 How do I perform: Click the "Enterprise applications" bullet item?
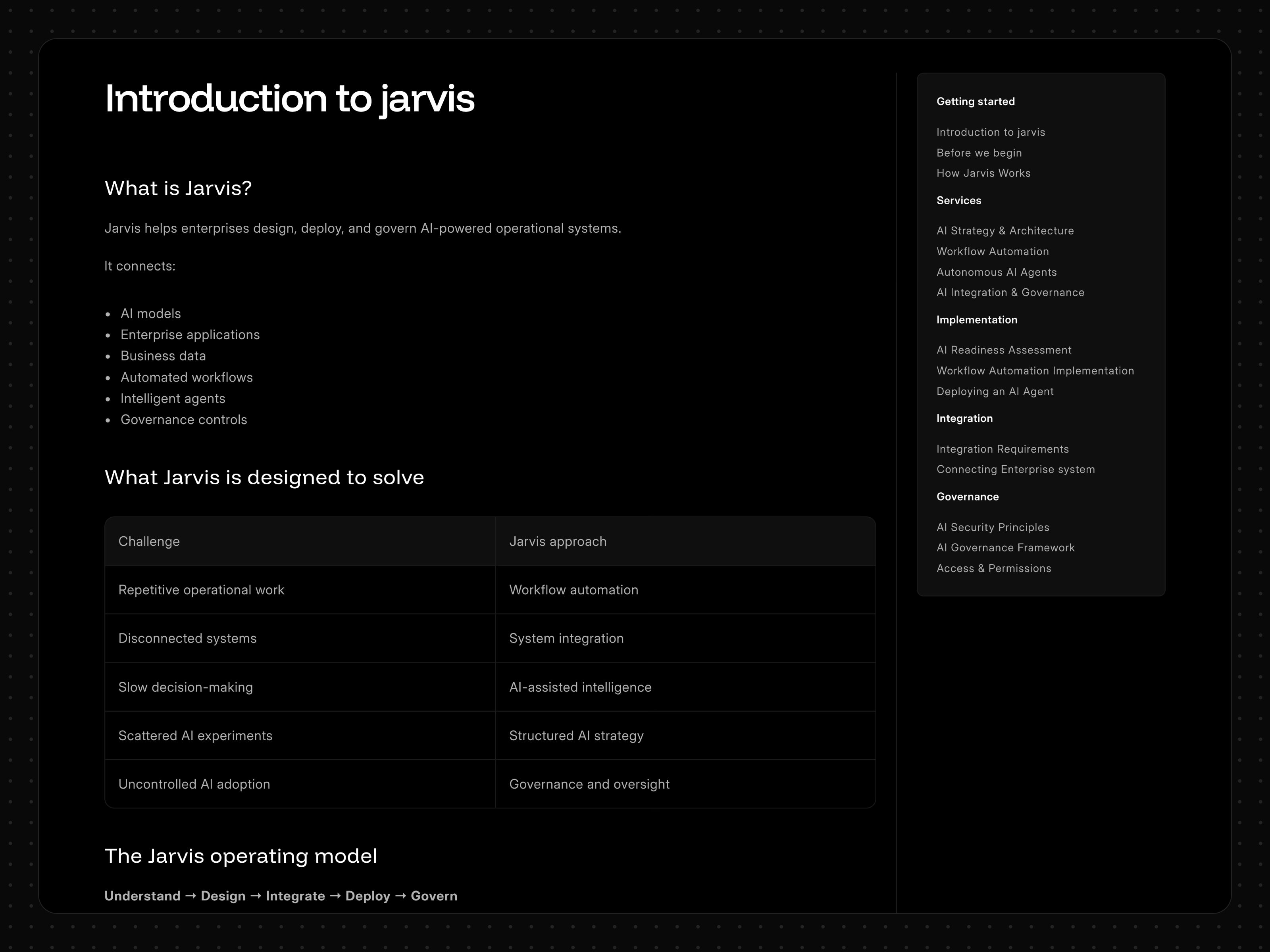[x=190, y=334]
